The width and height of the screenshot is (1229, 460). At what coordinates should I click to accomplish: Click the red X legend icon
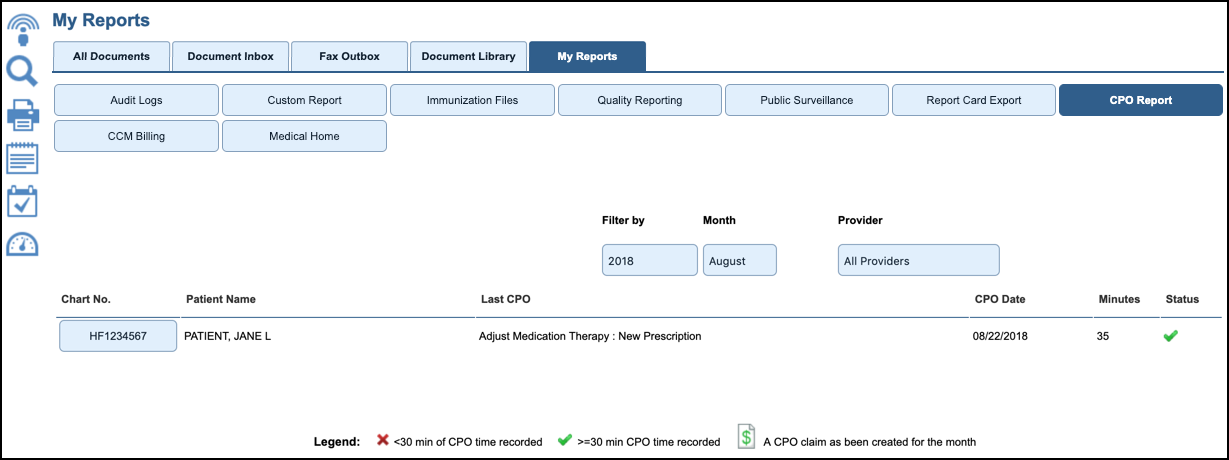(x=382, y=440)
